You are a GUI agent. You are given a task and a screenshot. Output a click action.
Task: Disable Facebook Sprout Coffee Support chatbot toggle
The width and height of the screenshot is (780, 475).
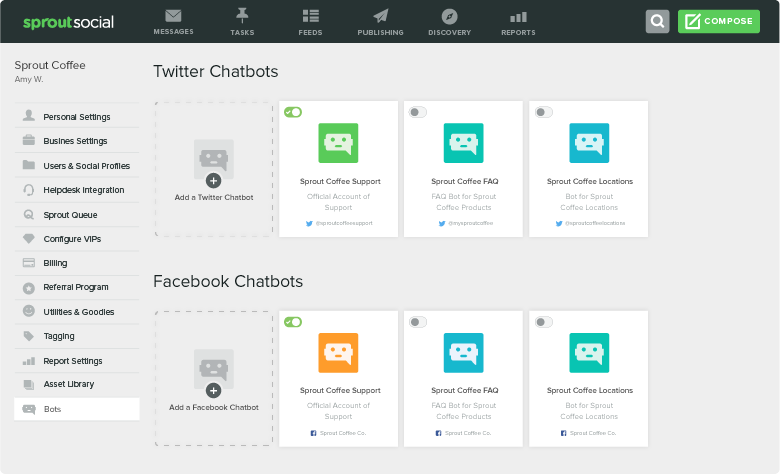pos(293,322)
